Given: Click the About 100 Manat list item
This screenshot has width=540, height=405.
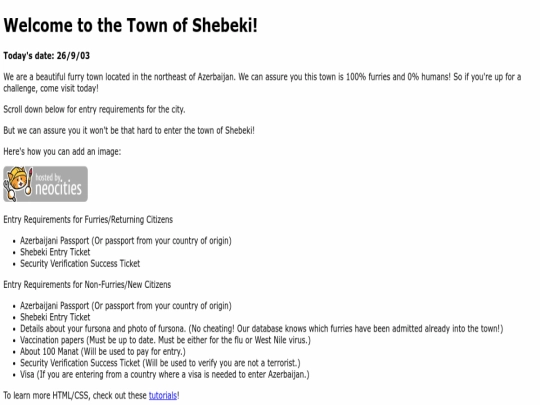Looking at the screenshot, I should [x=103, y=352].
